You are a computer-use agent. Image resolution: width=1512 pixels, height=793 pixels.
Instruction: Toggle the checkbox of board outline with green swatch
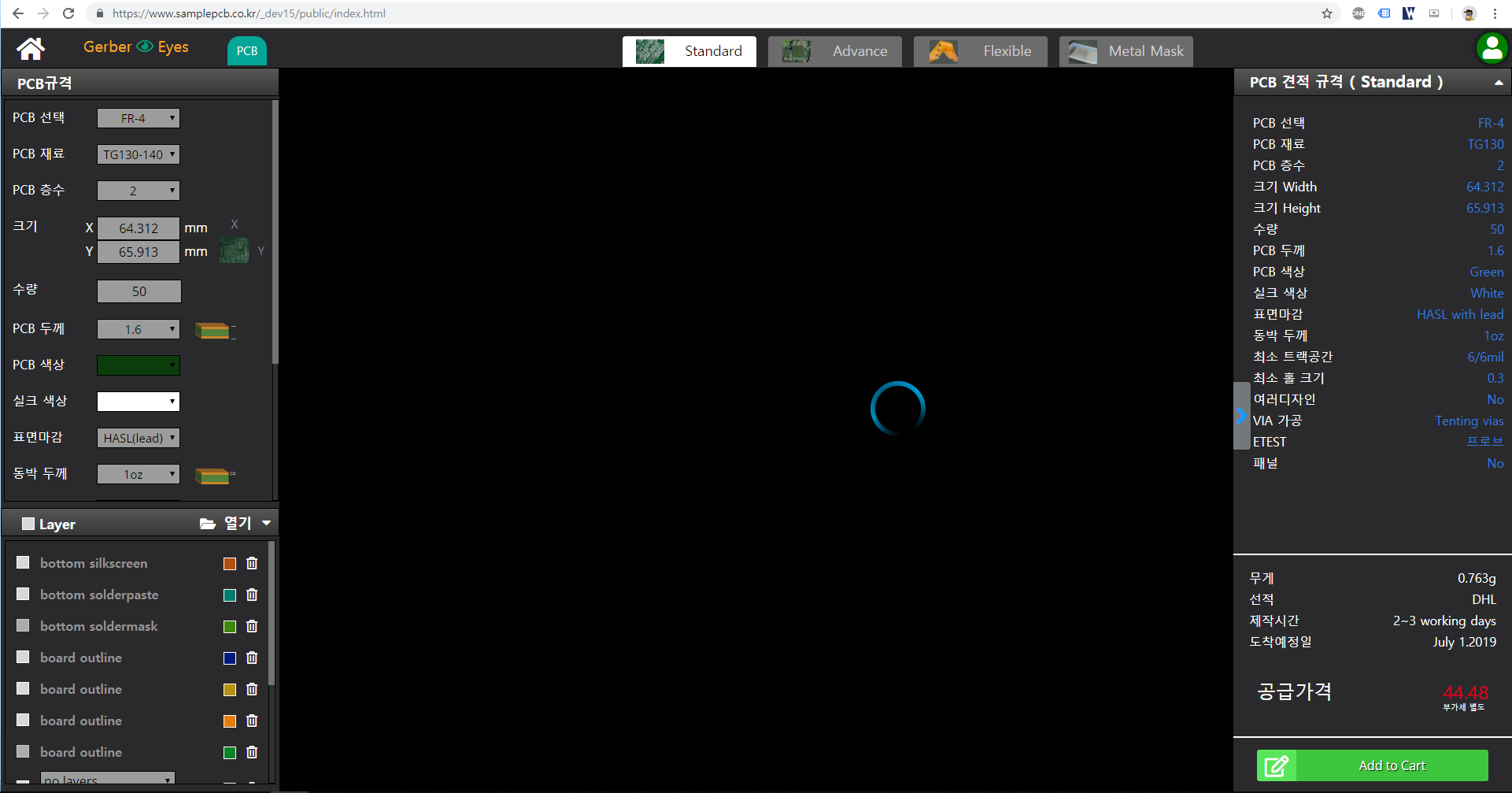(23, 751)
